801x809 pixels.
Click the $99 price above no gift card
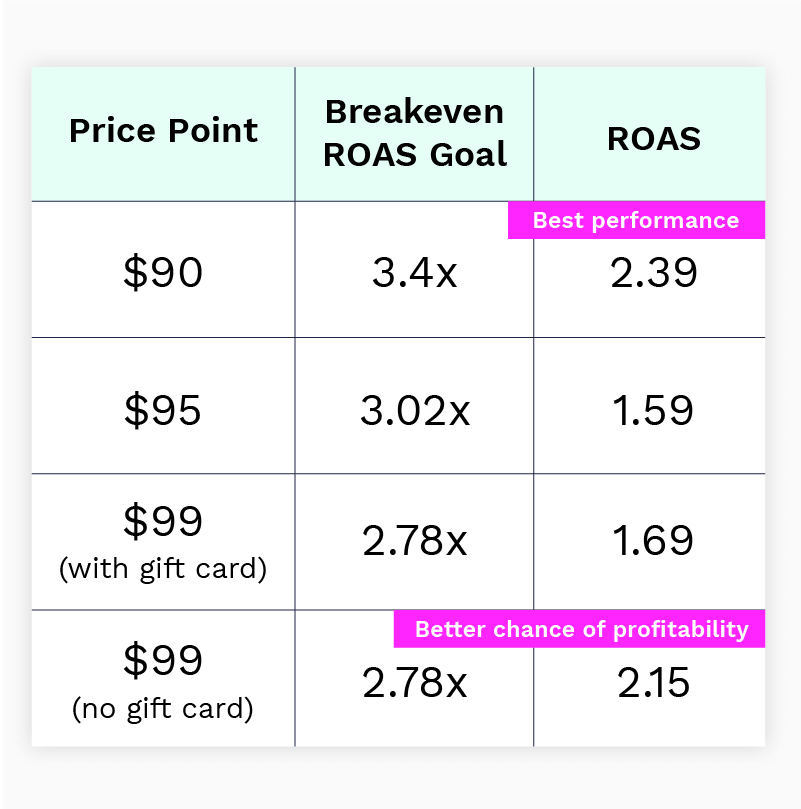(163, 660)
